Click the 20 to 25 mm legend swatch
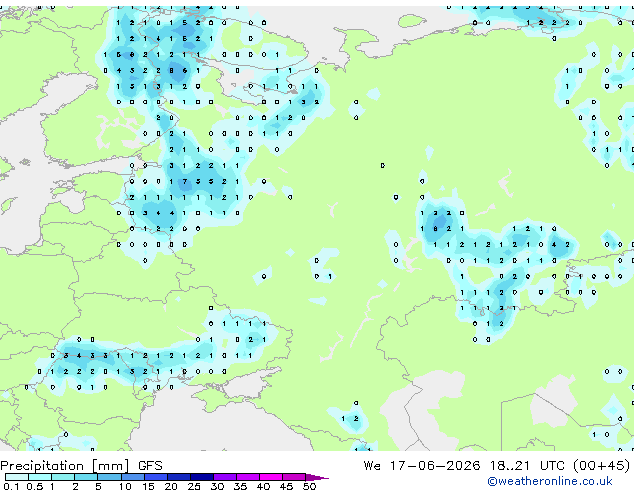 click(178, 477)
